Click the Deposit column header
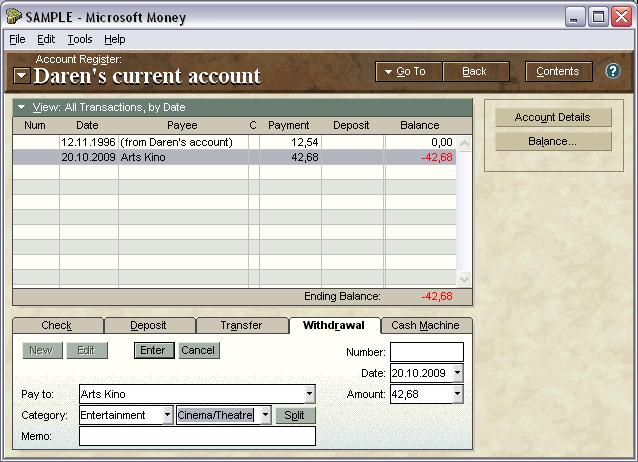Viewport: 638px width, 462px height. pos(351,125)
